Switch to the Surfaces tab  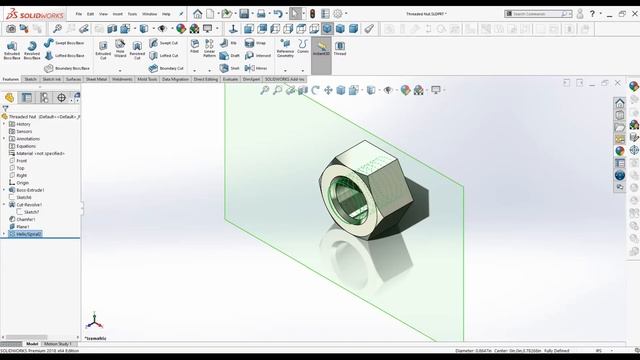[x=73, y=79]
